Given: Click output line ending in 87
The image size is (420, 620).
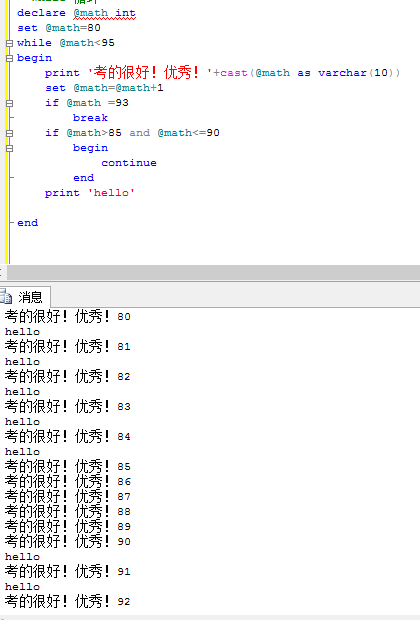Looking at the screenshot, I should coord(68,497).
